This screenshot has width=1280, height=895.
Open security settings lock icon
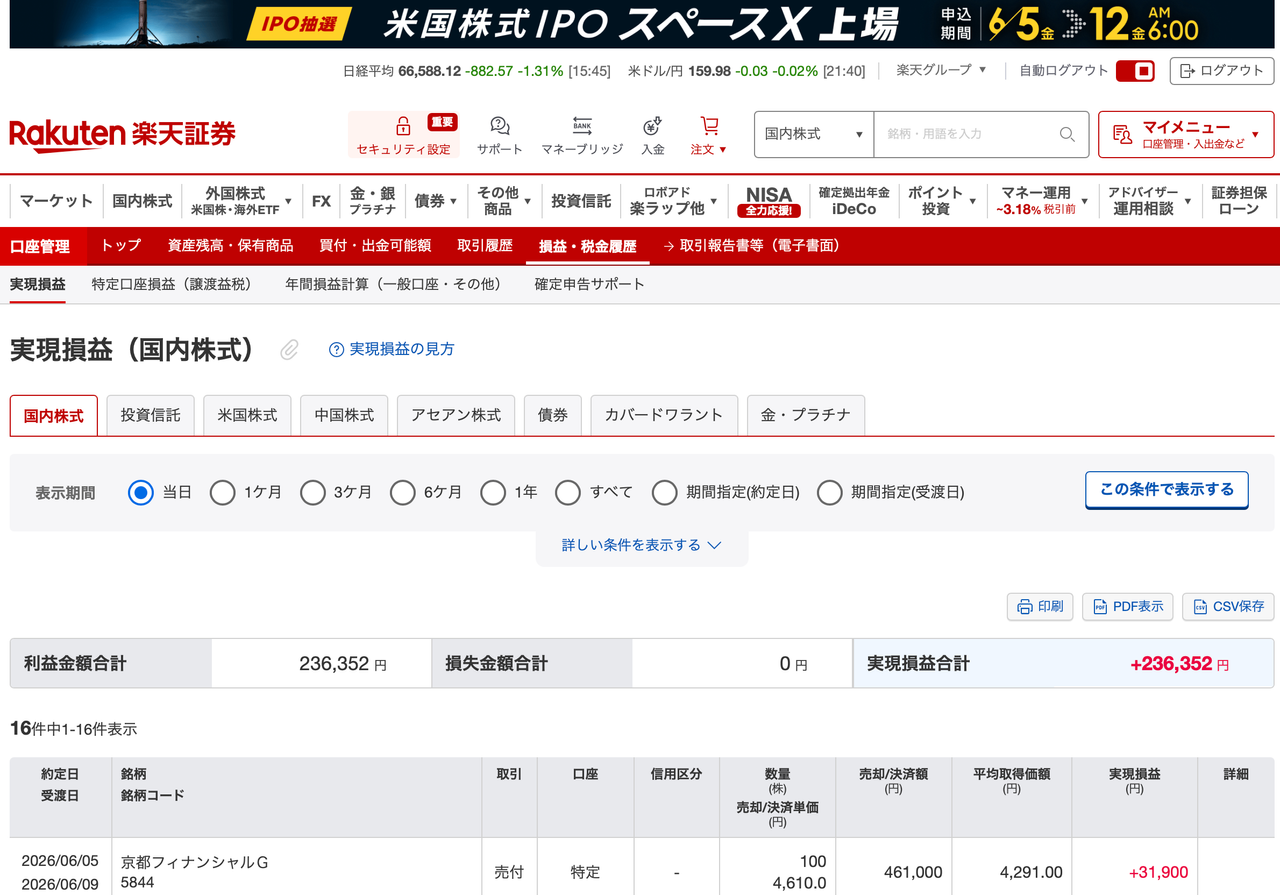click(x=403, y=126)
